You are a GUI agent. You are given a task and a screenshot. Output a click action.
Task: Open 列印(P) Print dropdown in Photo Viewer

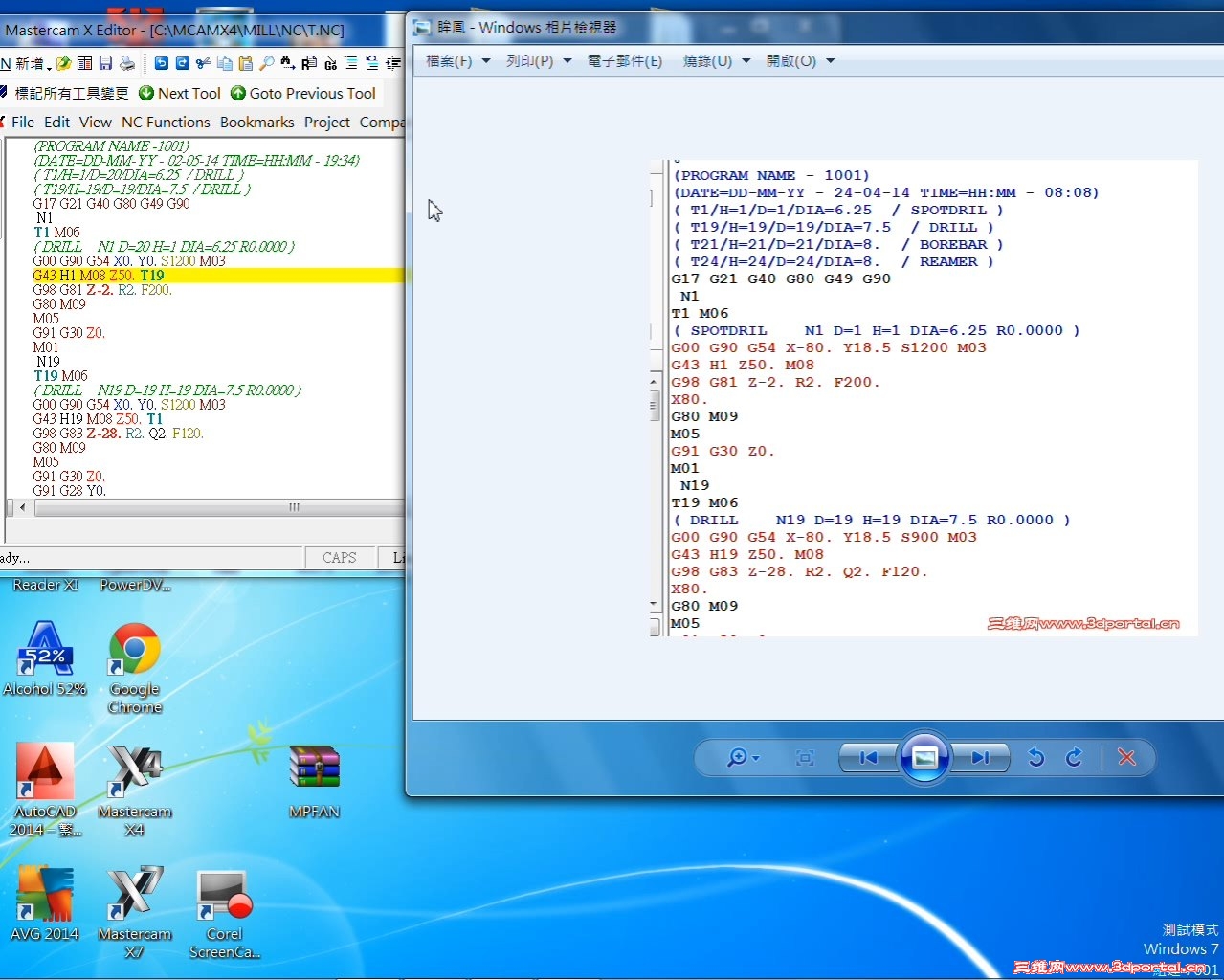pyautogui.click(x=539, y=61)
